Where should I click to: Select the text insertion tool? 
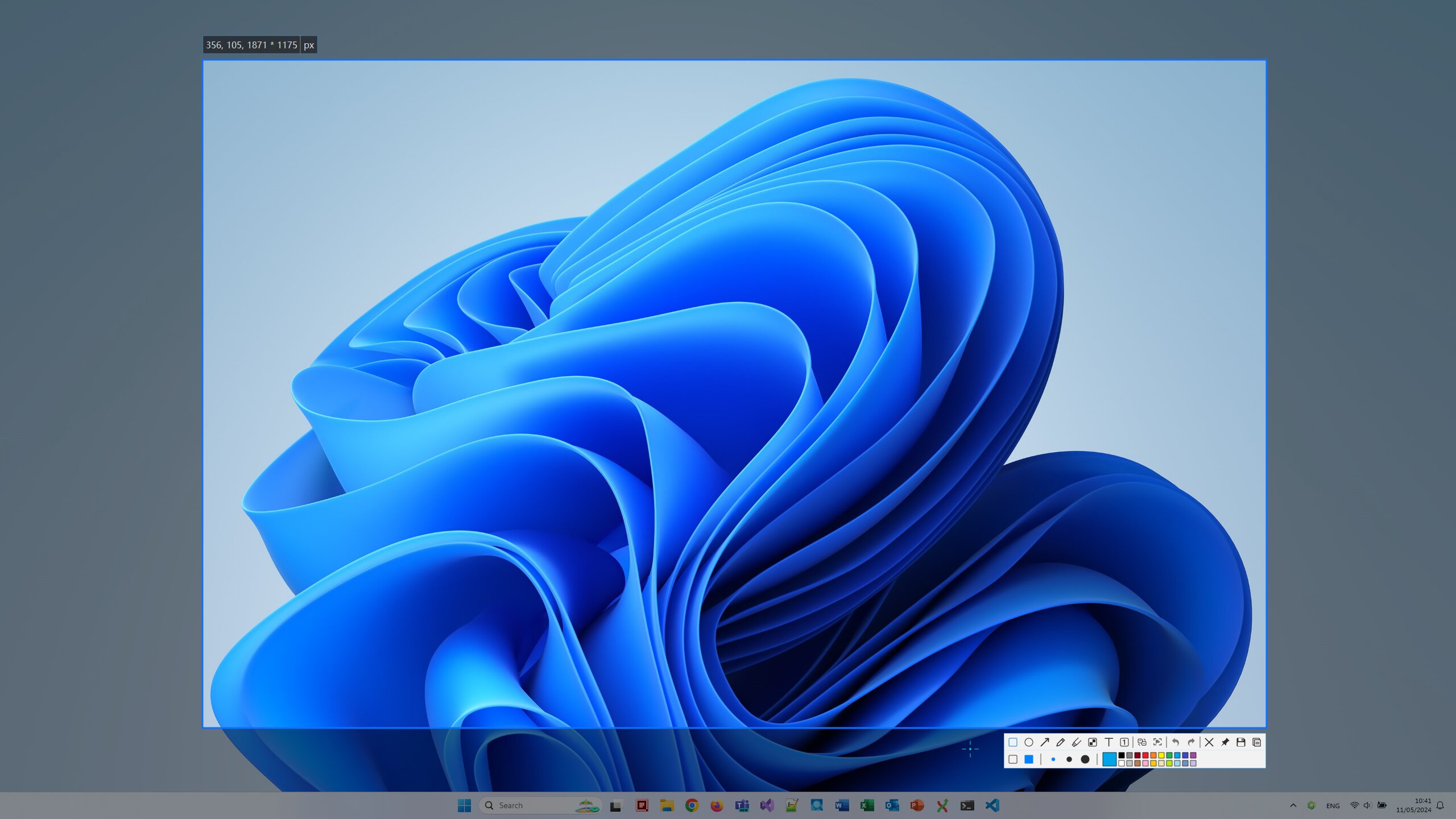[1109, 742]
